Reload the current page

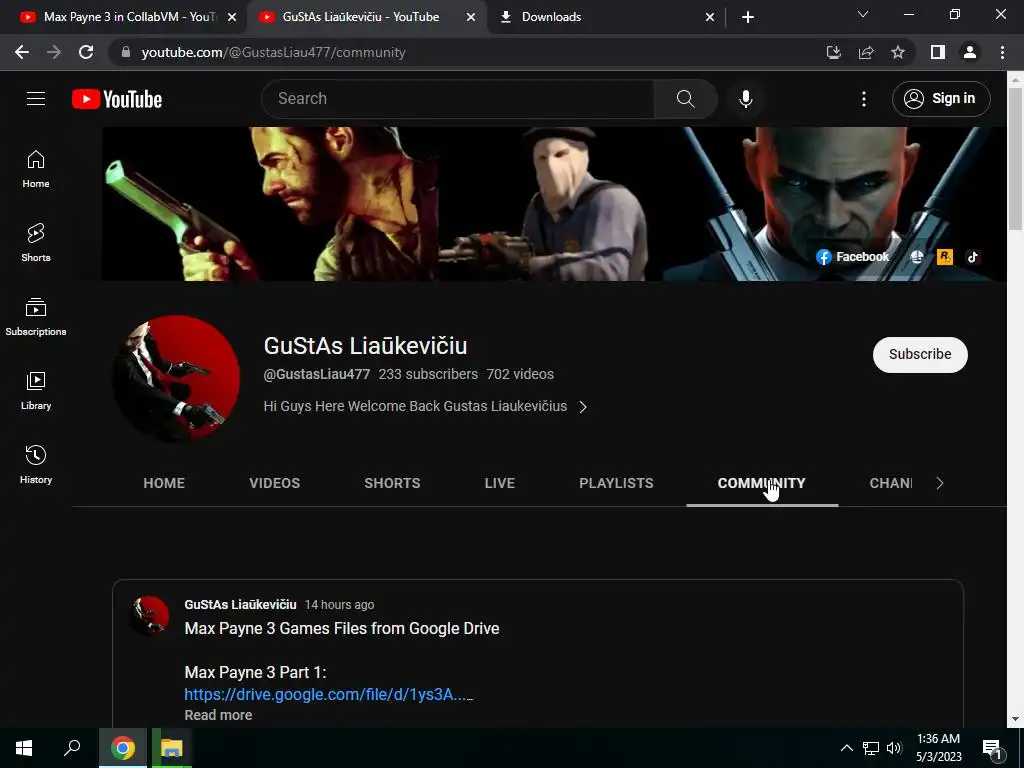coord(86,52)
